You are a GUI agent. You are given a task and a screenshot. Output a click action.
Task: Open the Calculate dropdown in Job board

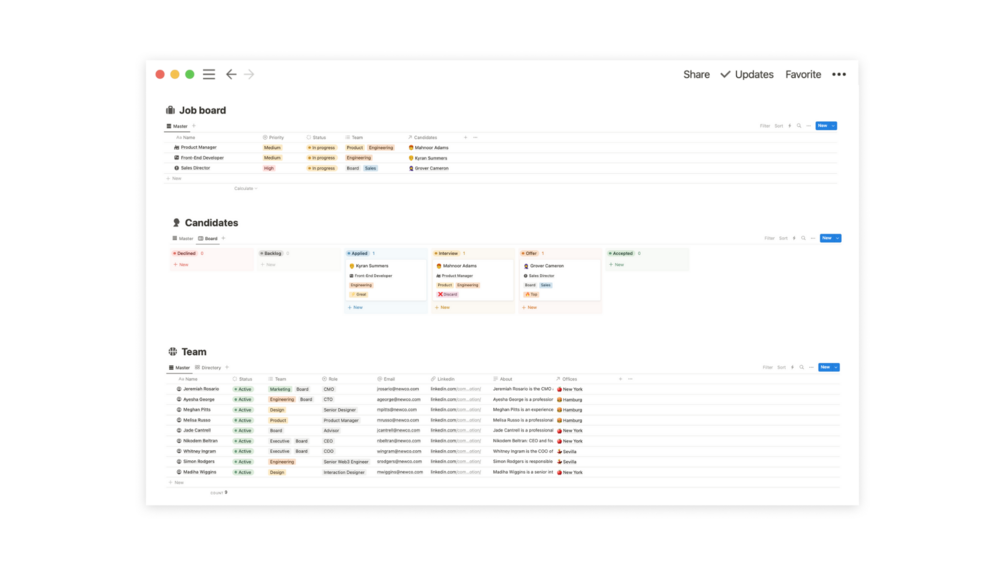(245, 188)
